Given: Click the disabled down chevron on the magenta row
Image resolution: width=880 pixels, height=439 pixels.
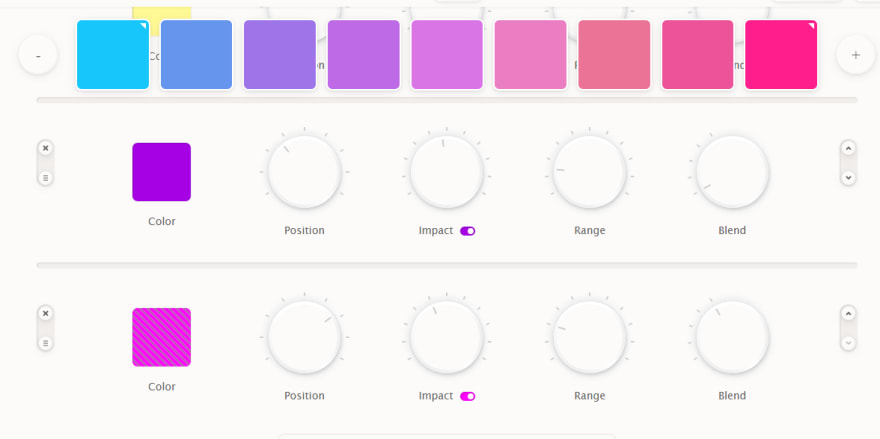Looking at the screenshot, I should tap(848, 342).
